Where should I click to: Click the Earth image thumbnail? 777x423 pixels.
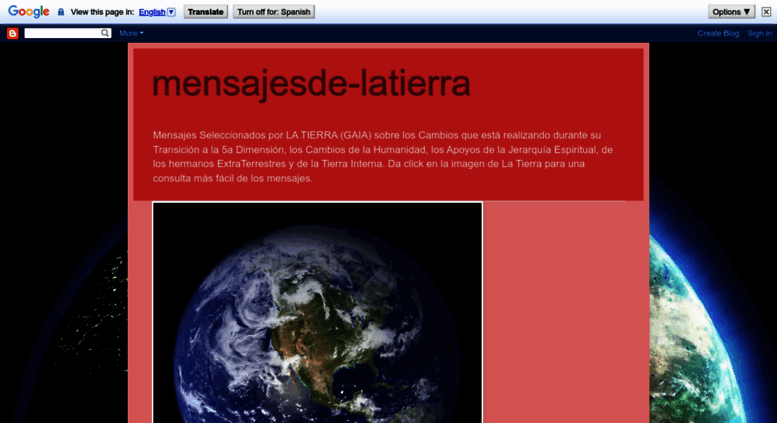click(317, 313)
